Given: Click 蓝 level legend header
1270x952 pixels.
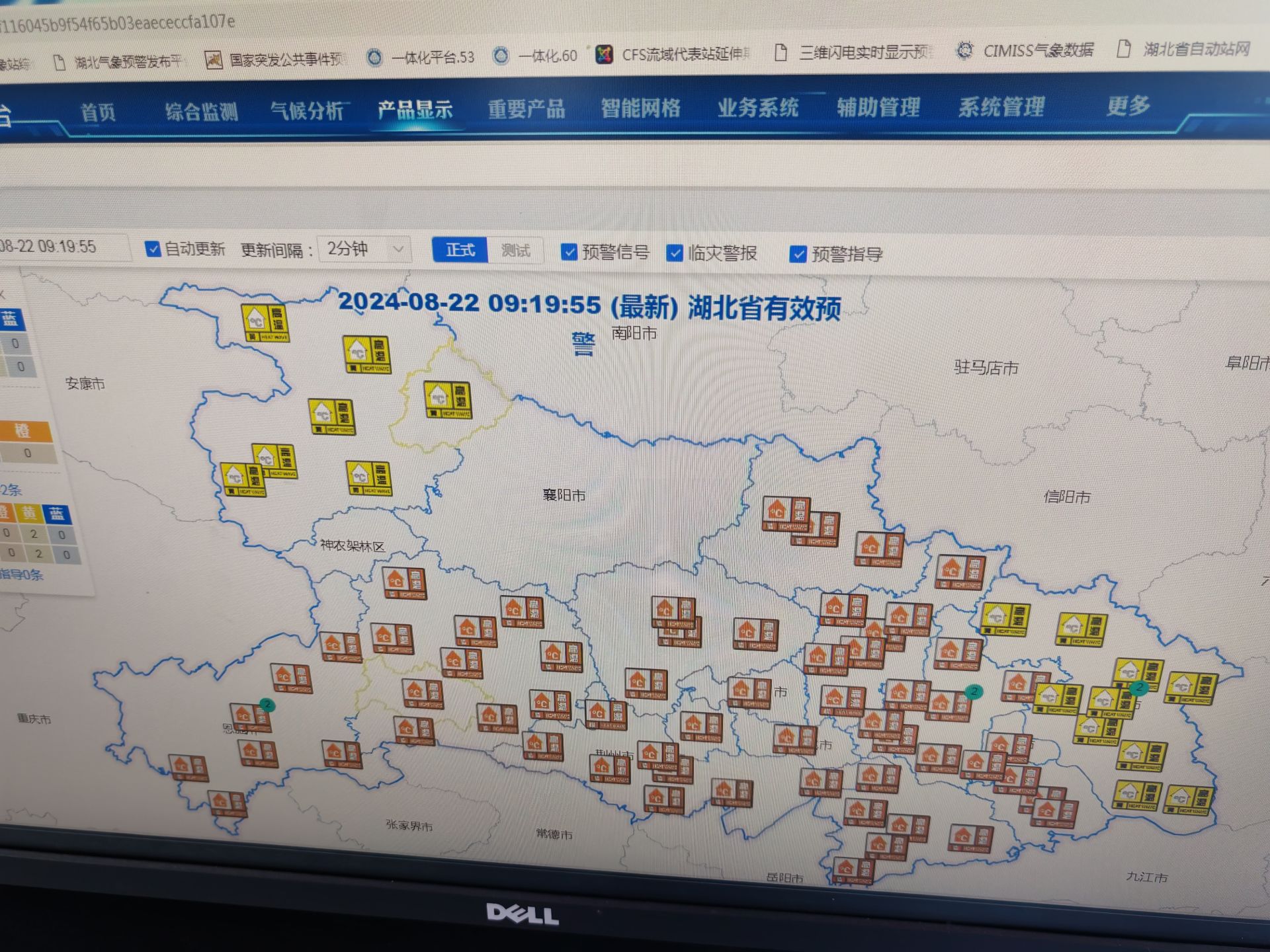Looking at the screenshot, I should click(x=10, y=320).
